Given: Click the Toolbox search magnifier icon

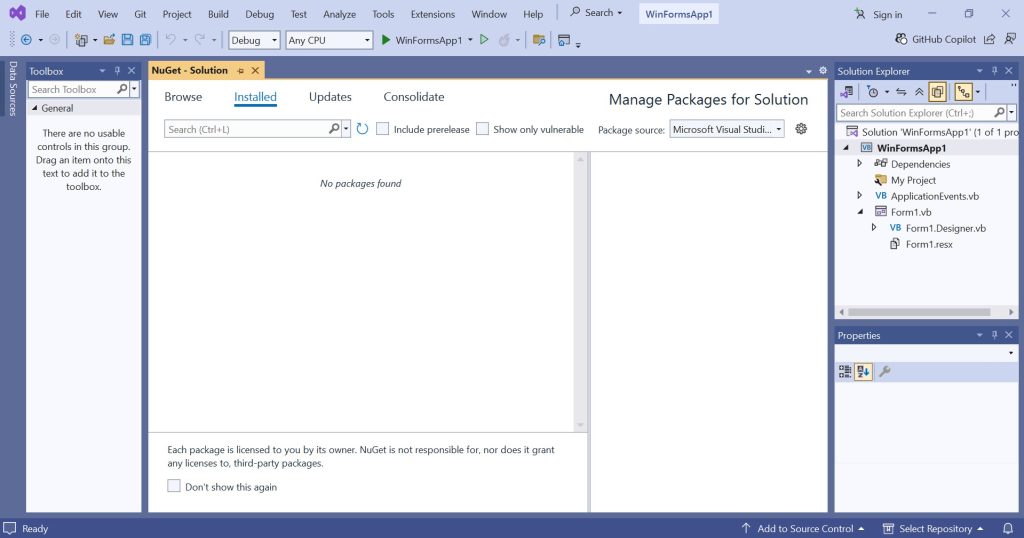Looking at the screenshot, I should pyautogui.click(x=122, y=89).
